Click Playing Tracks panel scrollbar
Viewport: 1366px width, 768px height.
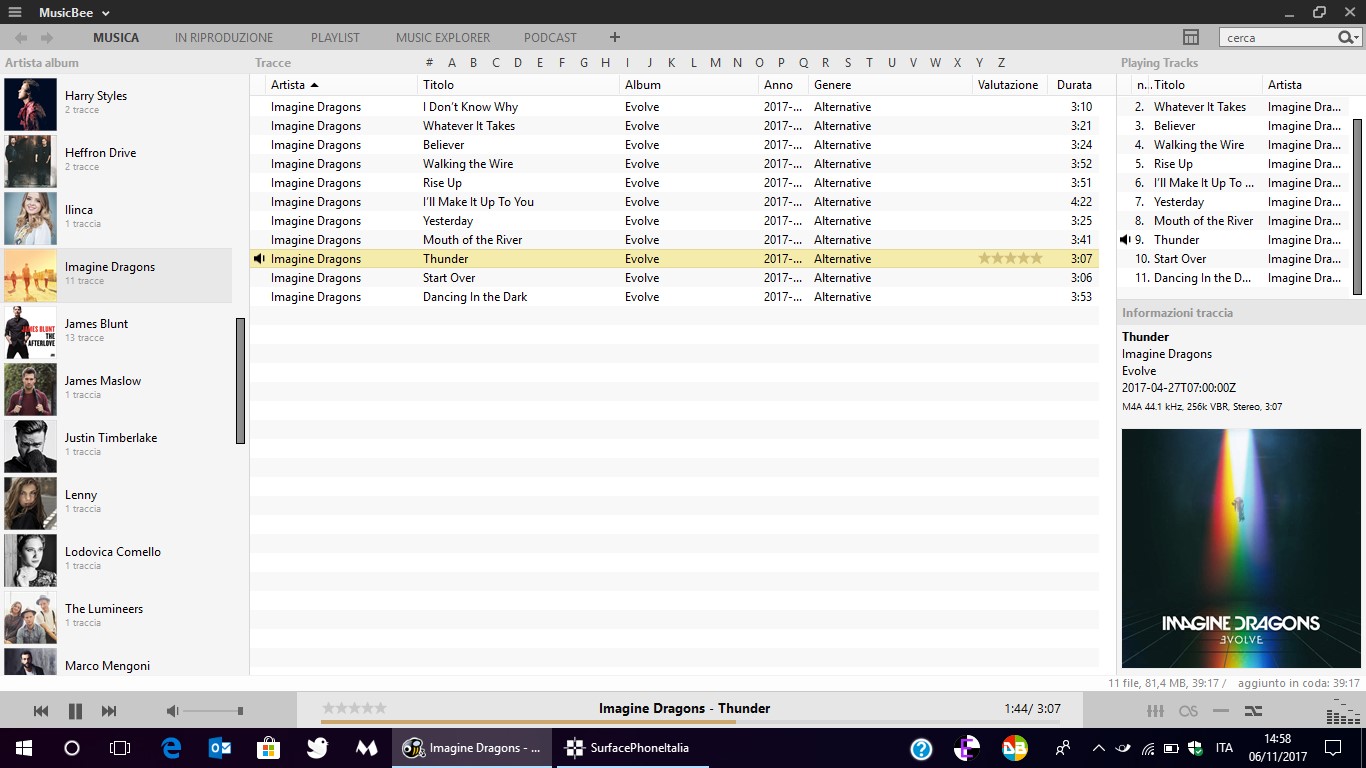click(x=1358, y=205)
